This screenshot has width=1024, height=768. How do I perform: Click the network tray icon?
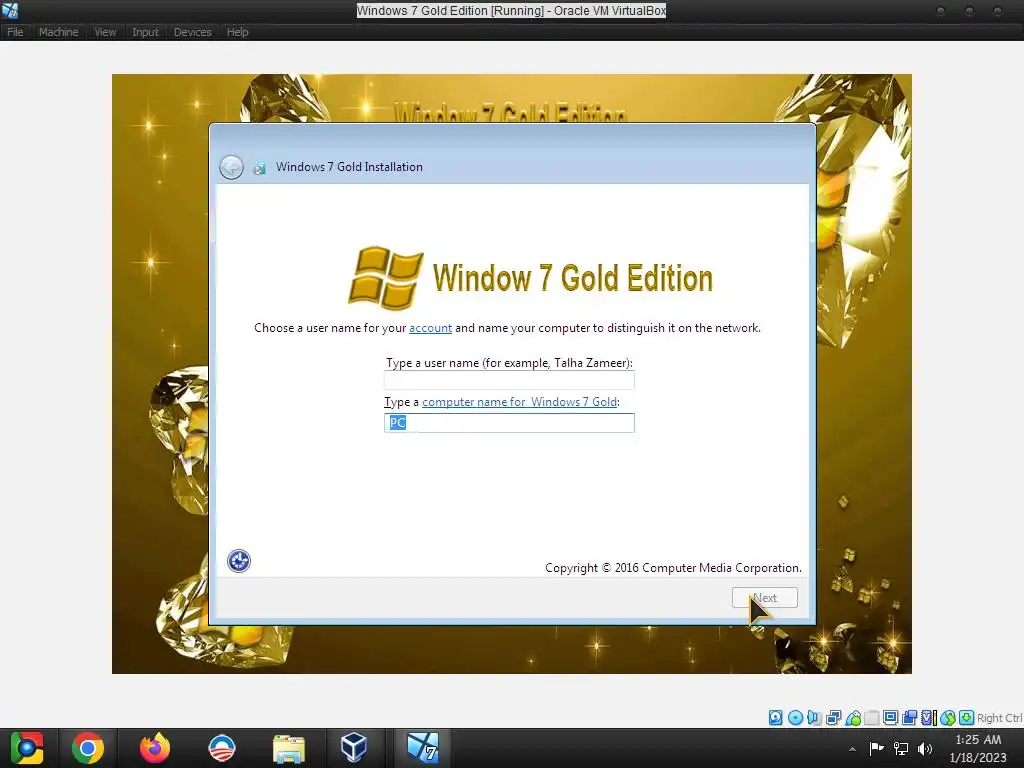click(901, 748)
